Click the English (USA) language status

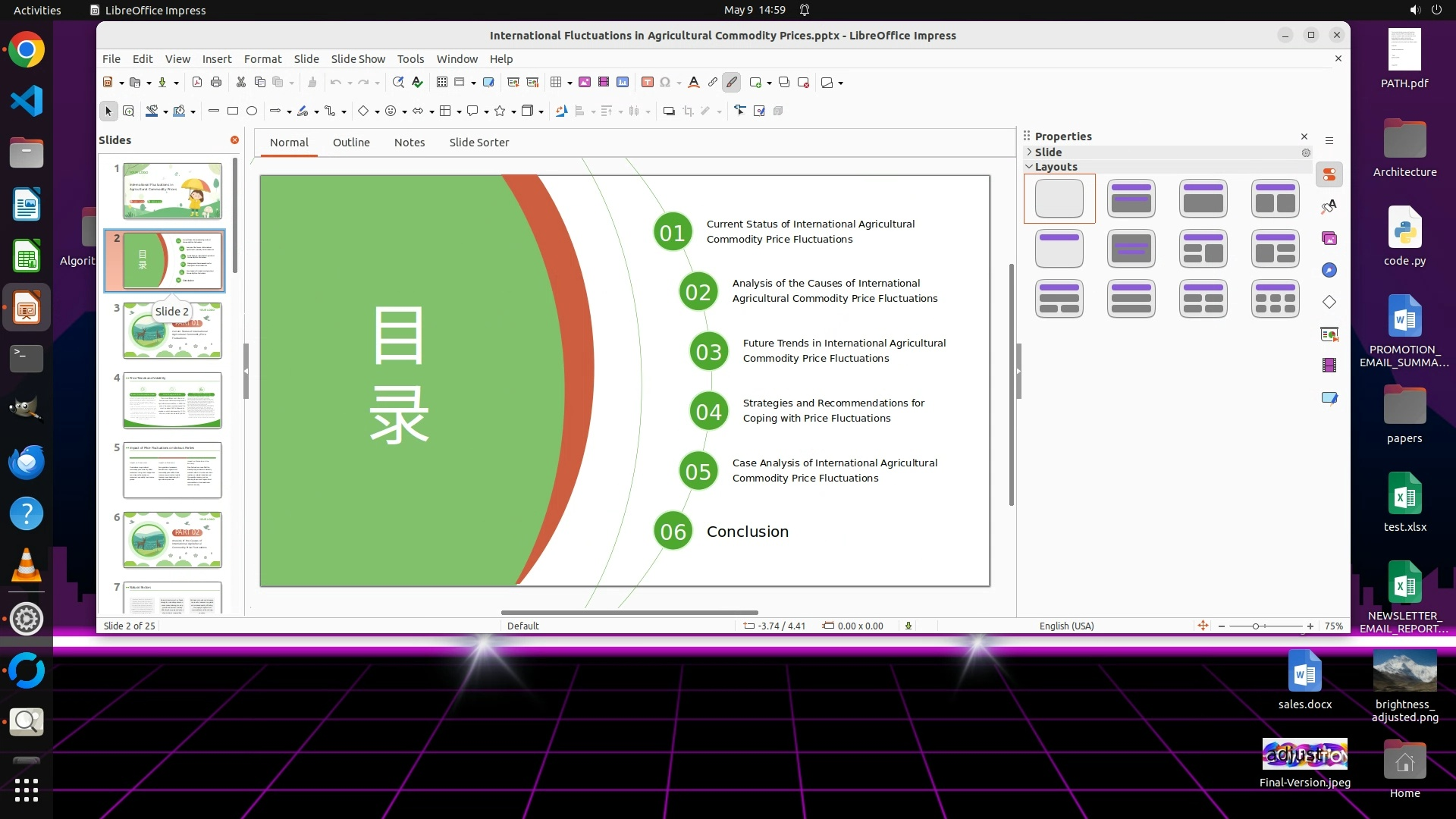tap(1066, 626)
